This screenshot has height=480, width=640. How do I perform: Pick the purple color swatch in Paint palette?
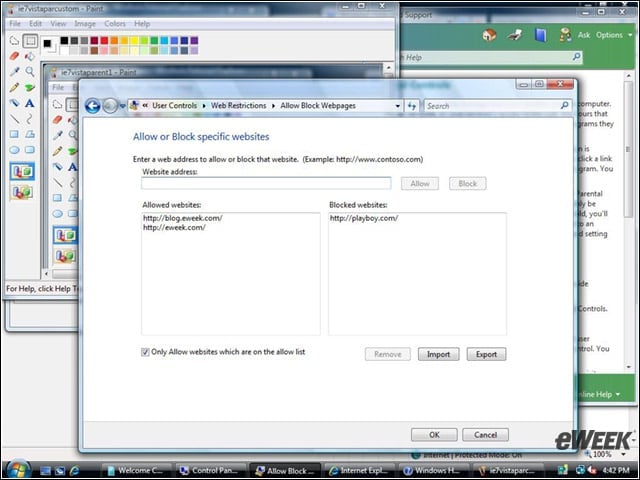point(194,40)
